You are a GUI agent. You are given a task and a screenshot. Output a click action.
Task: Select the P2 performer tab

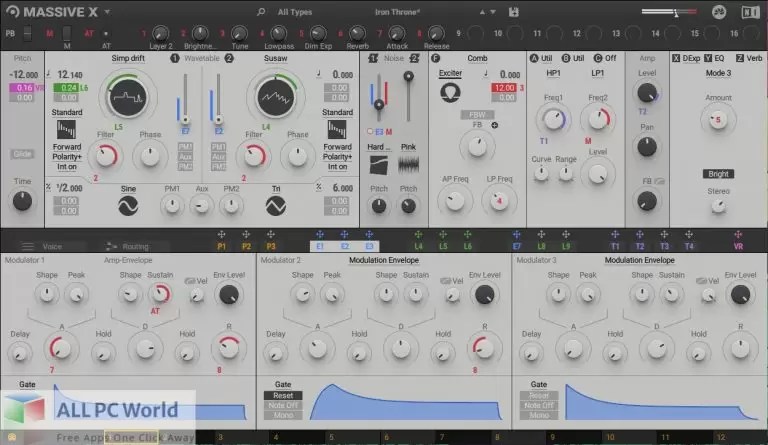coord(246,246)
